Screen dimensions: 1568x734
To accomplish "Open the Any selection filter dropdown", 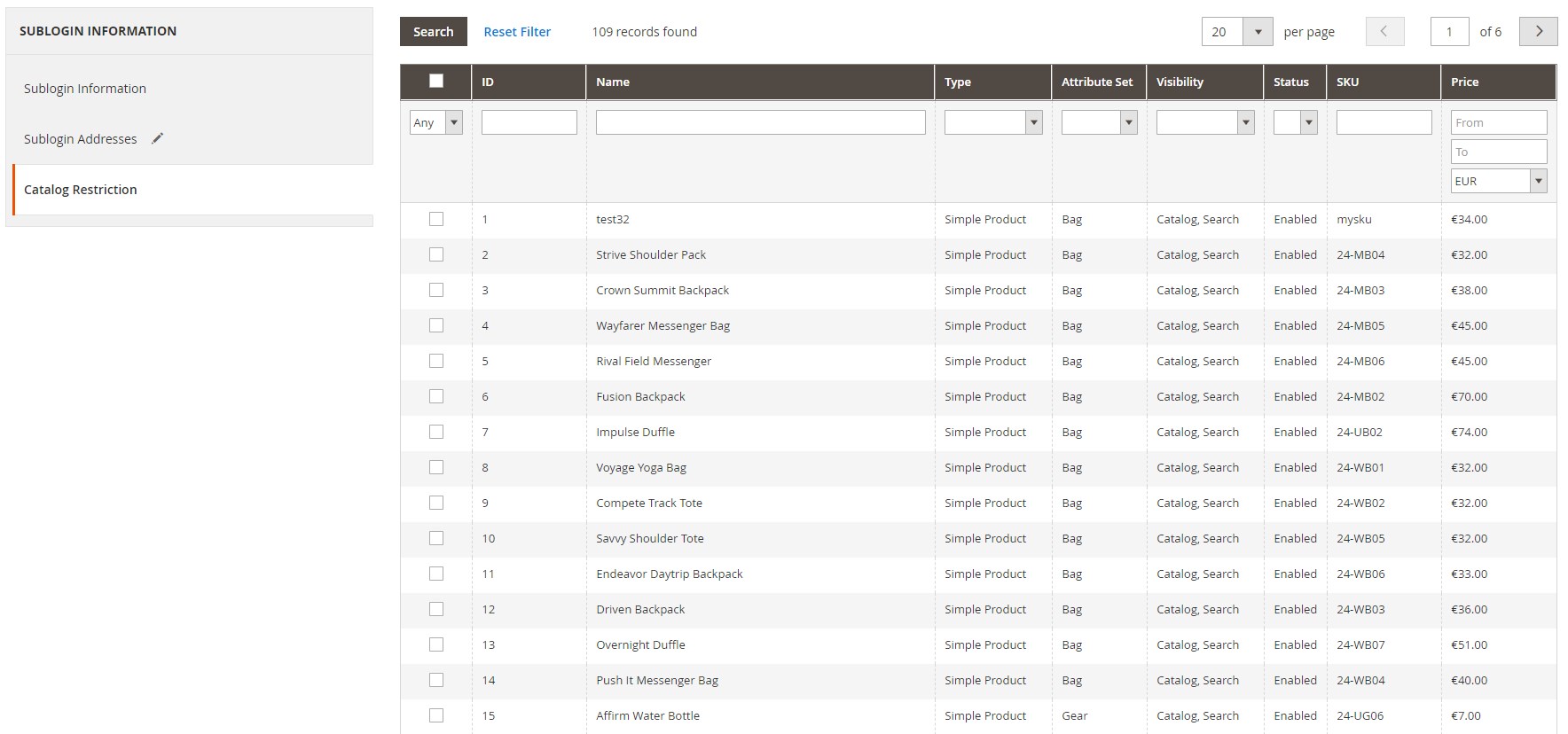I will 436,122.
